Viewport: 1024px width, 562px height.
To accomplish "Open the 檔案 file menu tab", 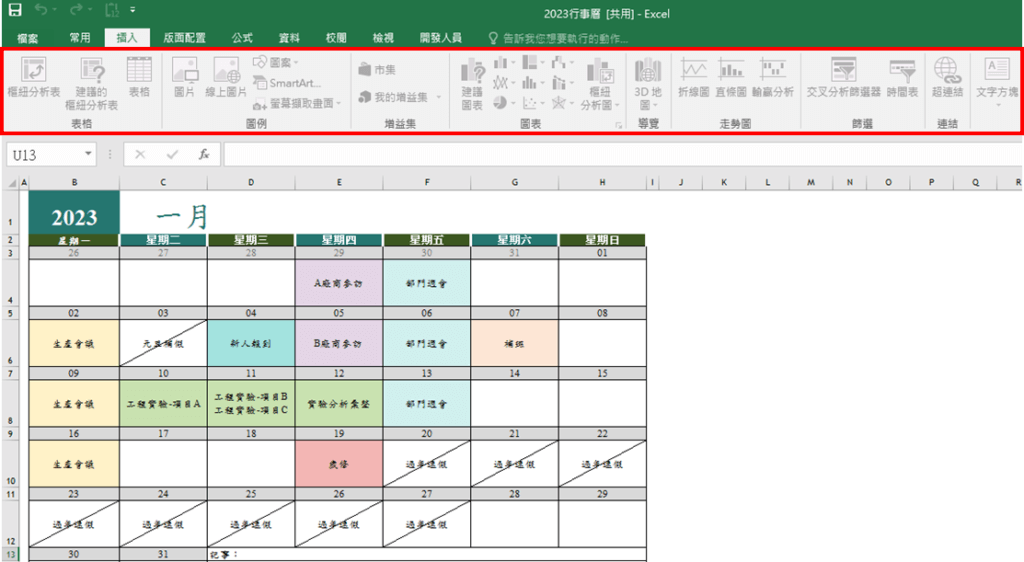I will pyautogui.click(x=27, y=38).
